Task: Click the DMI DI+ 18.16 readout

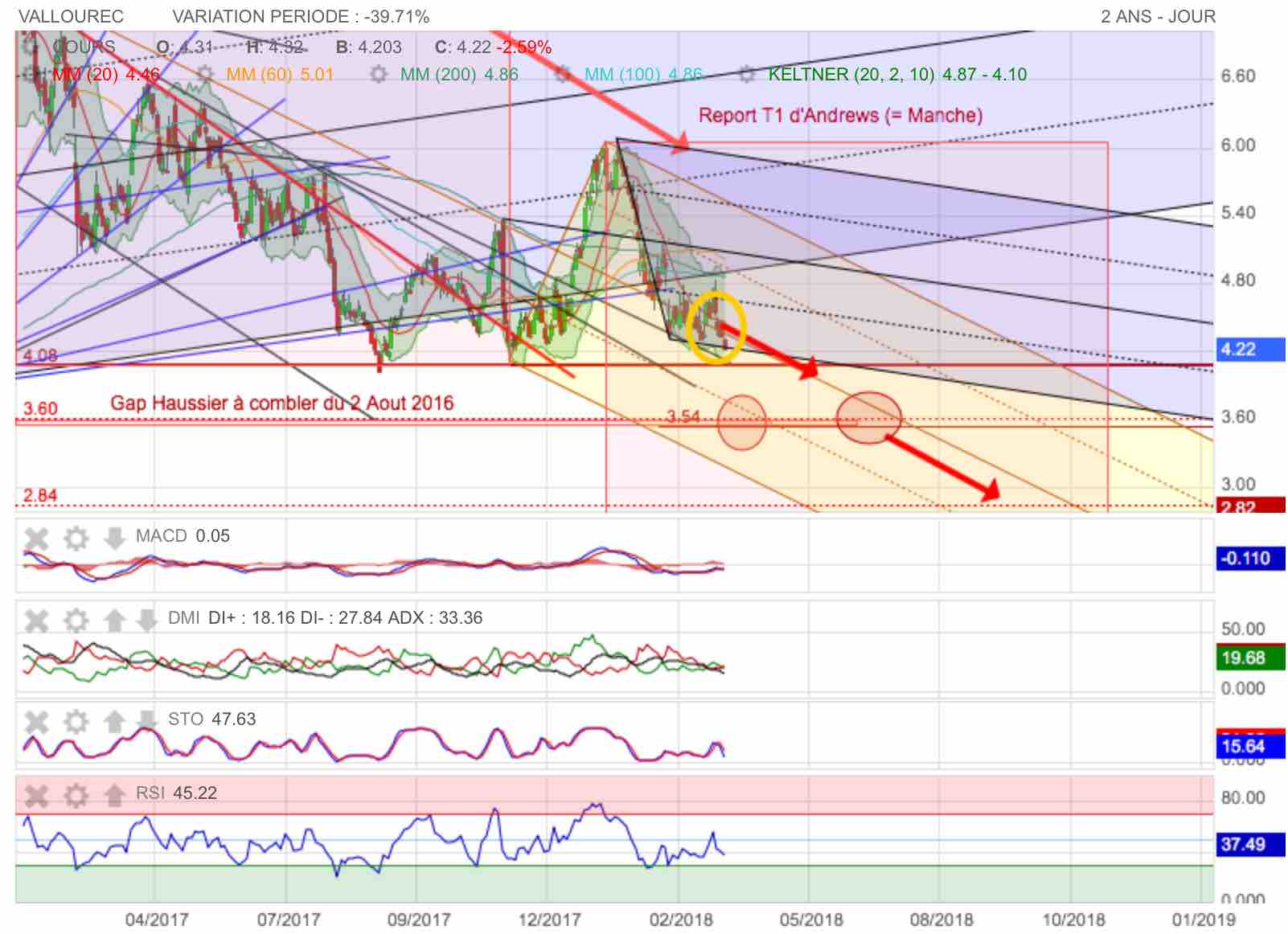Action: coord(326,618)
